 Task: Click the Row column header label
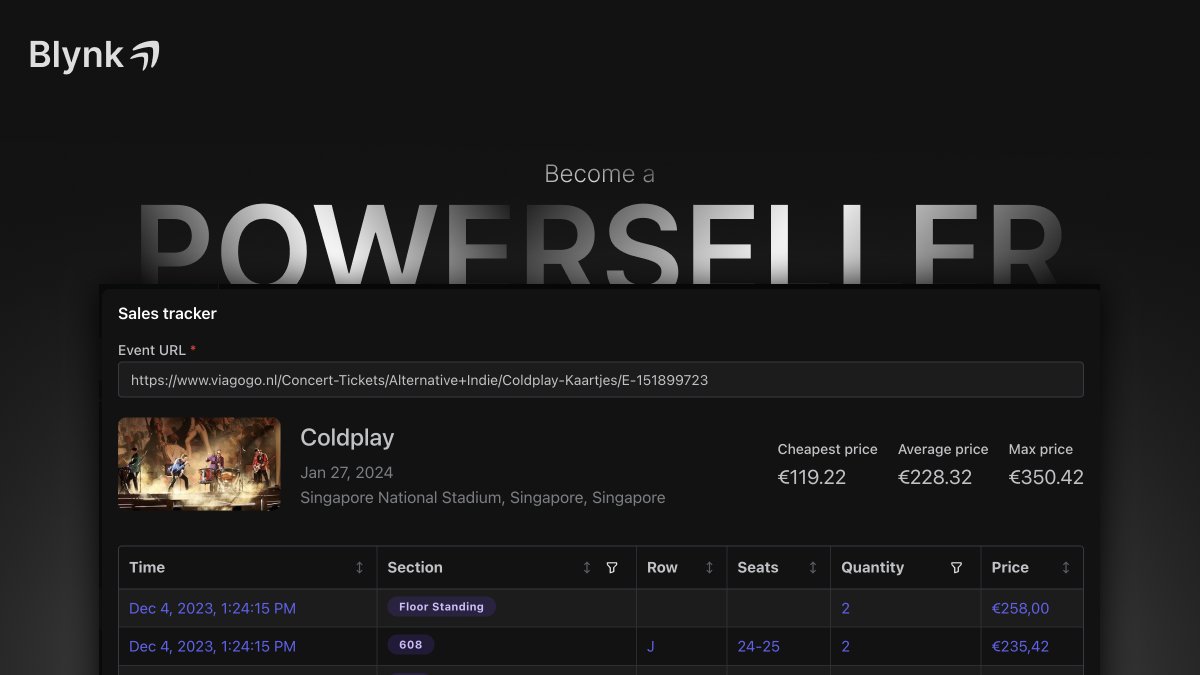662,567
